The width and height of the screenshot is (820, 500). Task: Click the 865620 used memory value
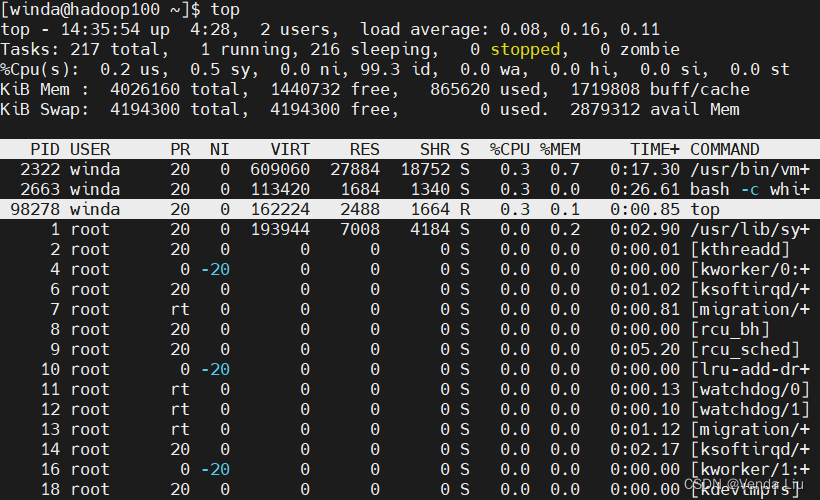click(x=460, y=89)
